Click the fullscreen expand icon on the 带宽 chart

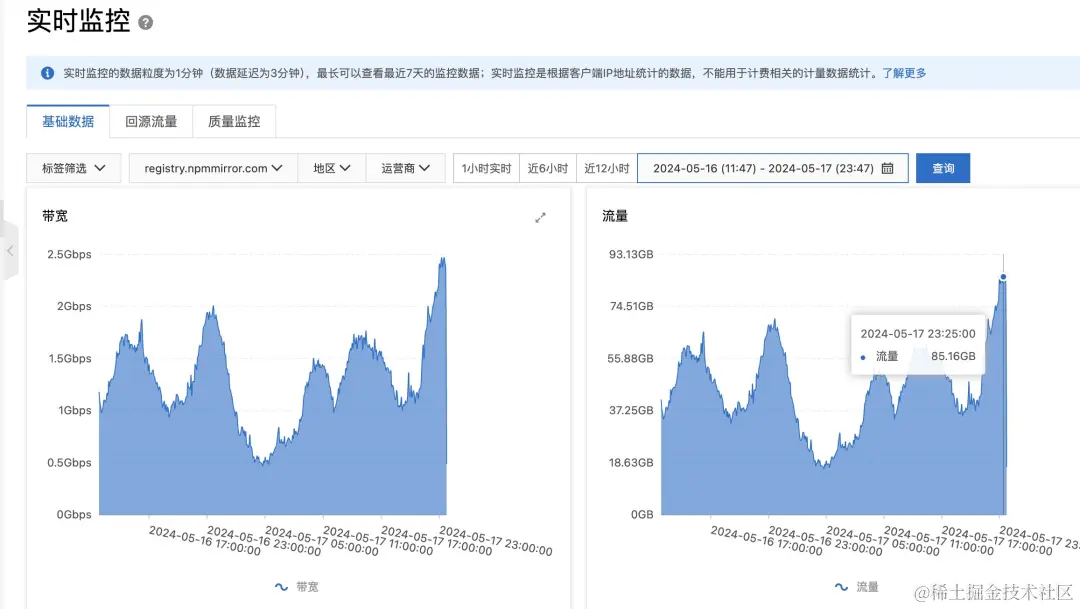[x=541, y=217]
